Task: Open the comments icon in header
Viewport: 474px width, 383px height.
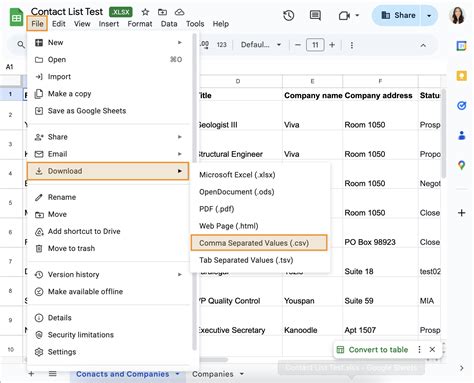Action: [x=315, y=15]
